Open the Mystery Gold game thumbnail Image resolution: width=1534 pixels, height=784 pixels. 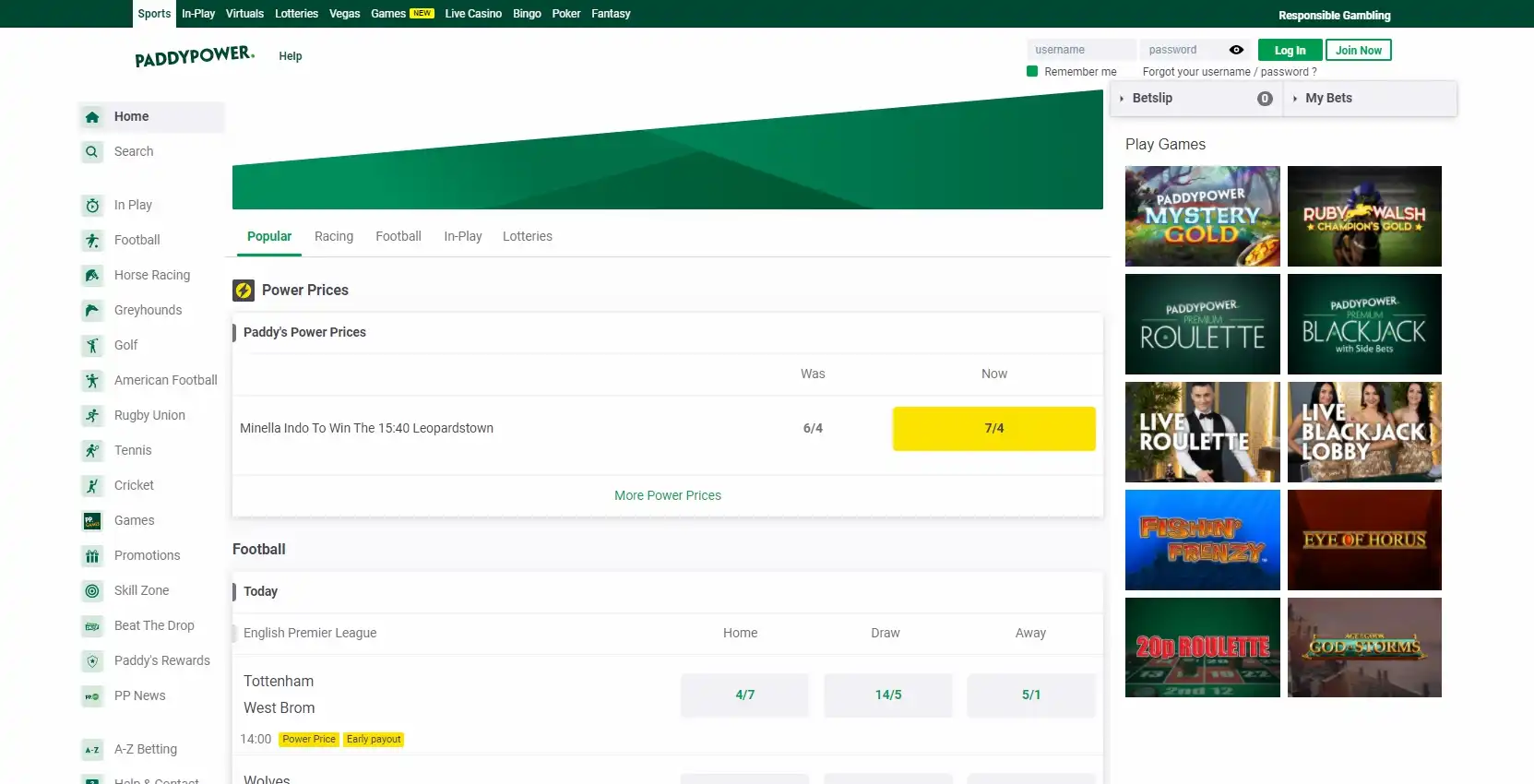click(x=1203, y=217)
